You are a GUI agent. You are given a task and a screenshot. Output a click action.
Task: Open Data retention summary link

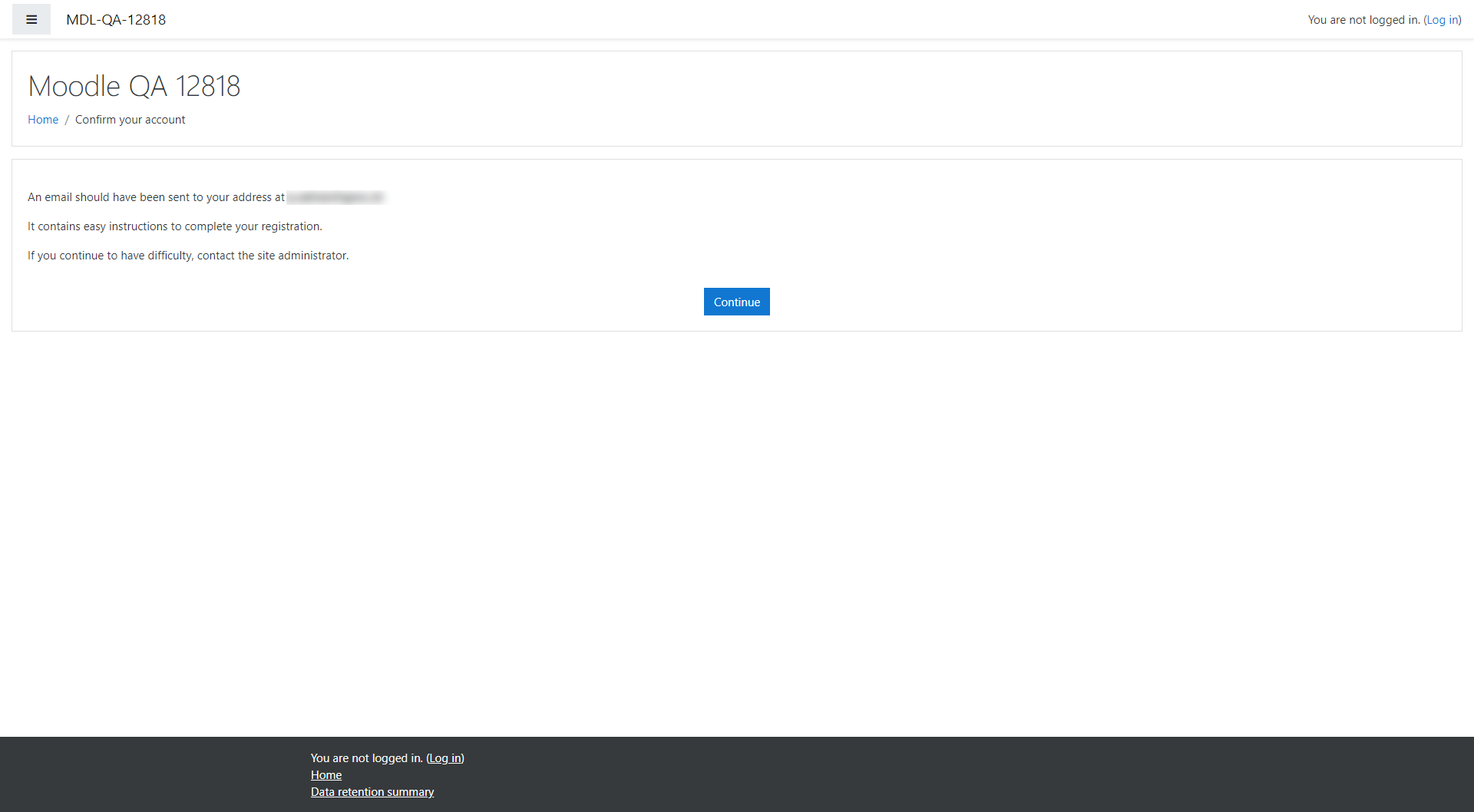point(372,792)
